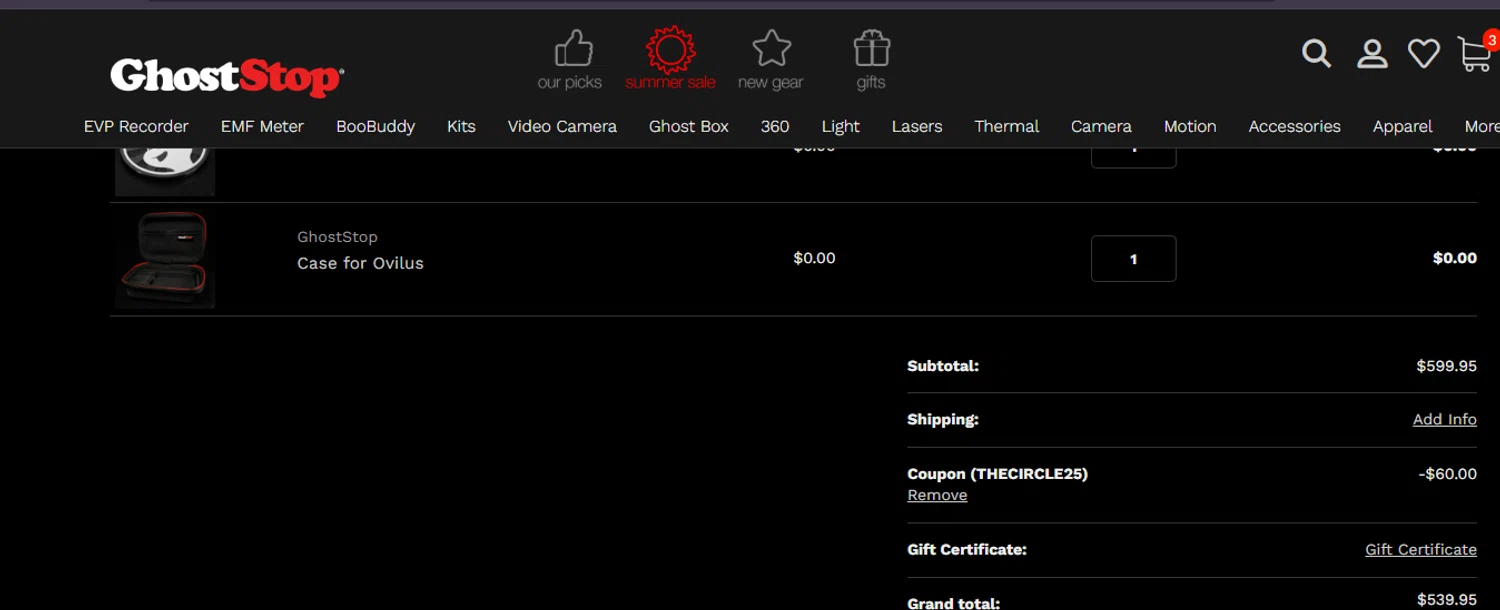Open the Camera category
The height and width of the screenshot is (610, 1500).
click(1101, 126)
